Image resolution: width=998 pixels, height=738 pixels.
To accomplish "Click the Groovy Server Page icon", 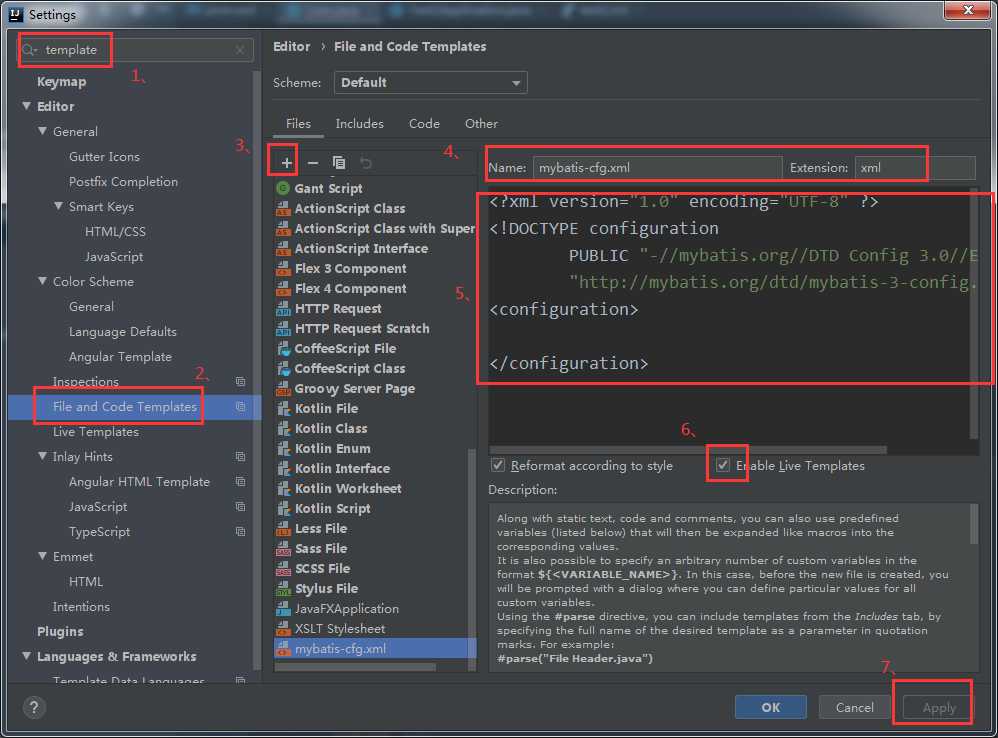I will pyautogui.click(x=283, y=389).
